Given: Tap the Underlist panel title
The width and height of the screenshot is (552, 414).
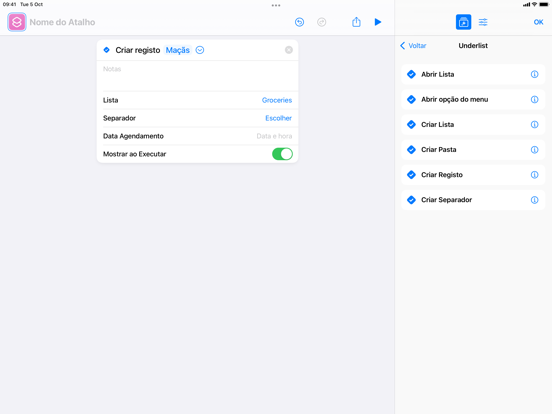Looking at the screenshot, I should click(473, 46).
